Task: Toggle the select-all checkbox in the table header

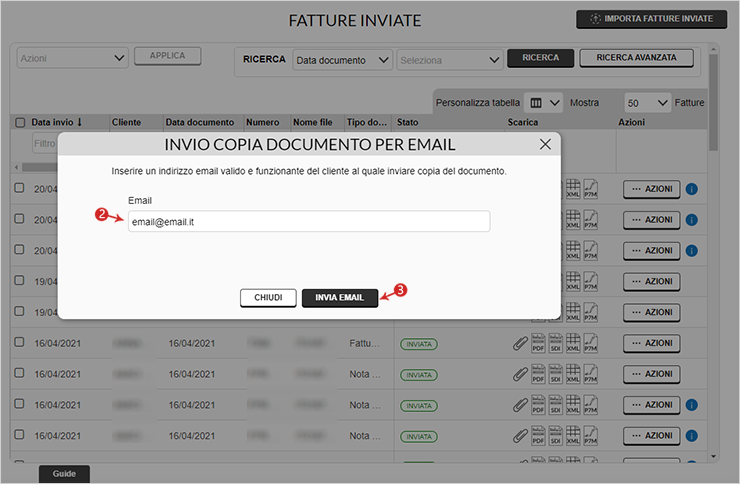Action: coord(19,122)
